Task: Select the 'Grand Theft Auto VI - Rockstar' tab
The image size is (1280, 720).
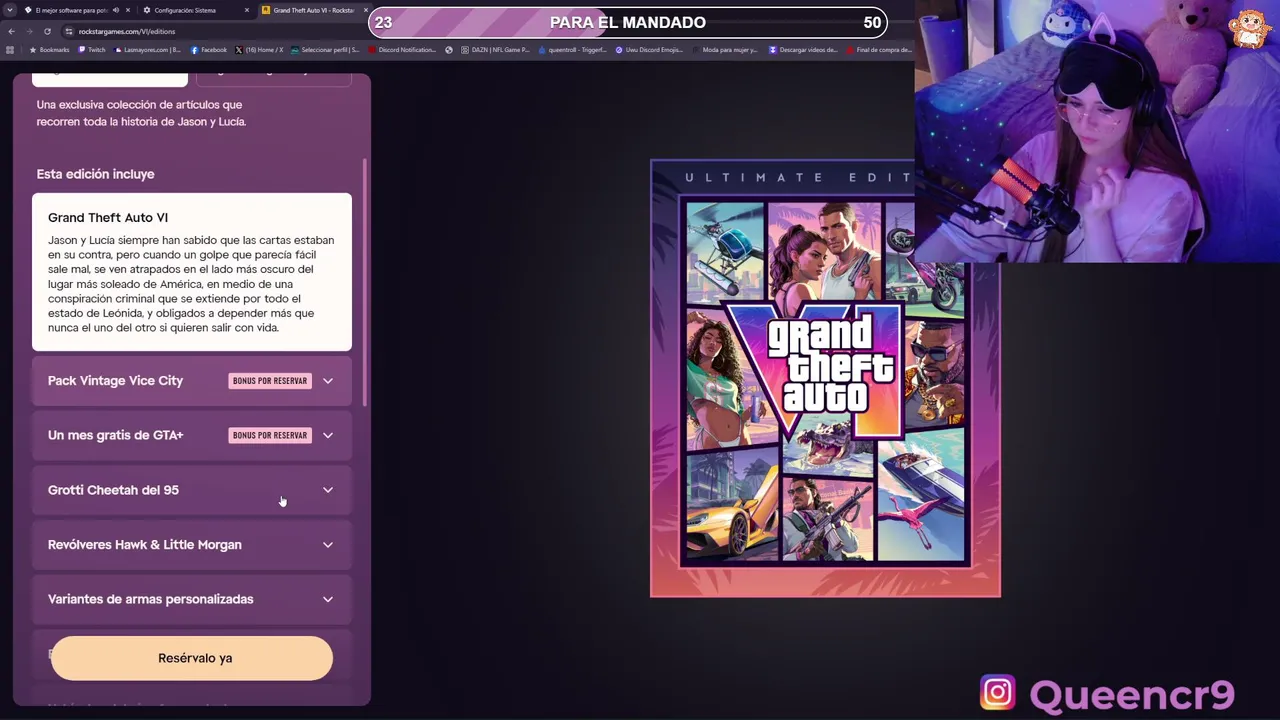Action: (x=312, y=10)
